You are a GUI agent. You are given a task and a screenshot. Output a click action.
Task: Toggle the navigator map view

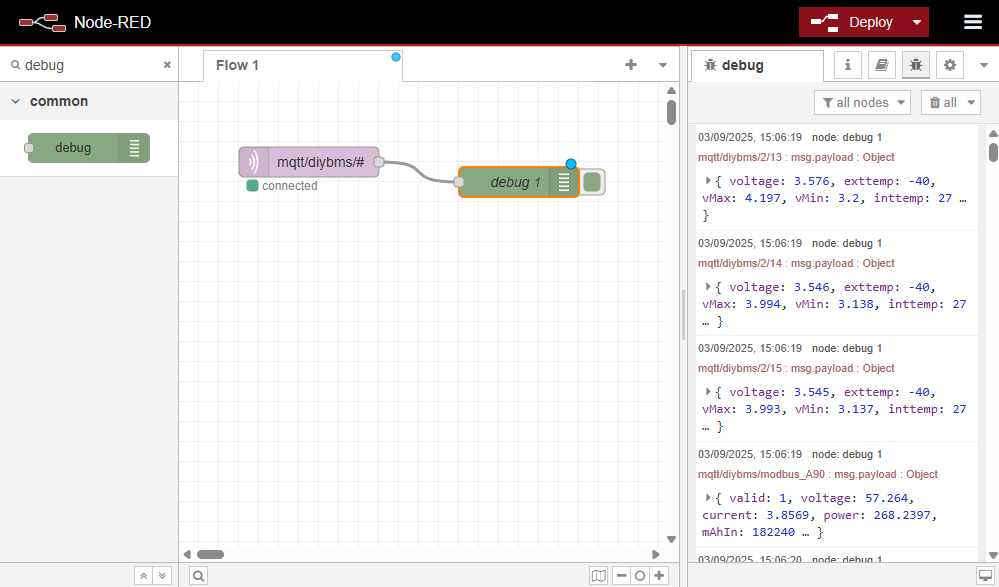click(598, 575)
